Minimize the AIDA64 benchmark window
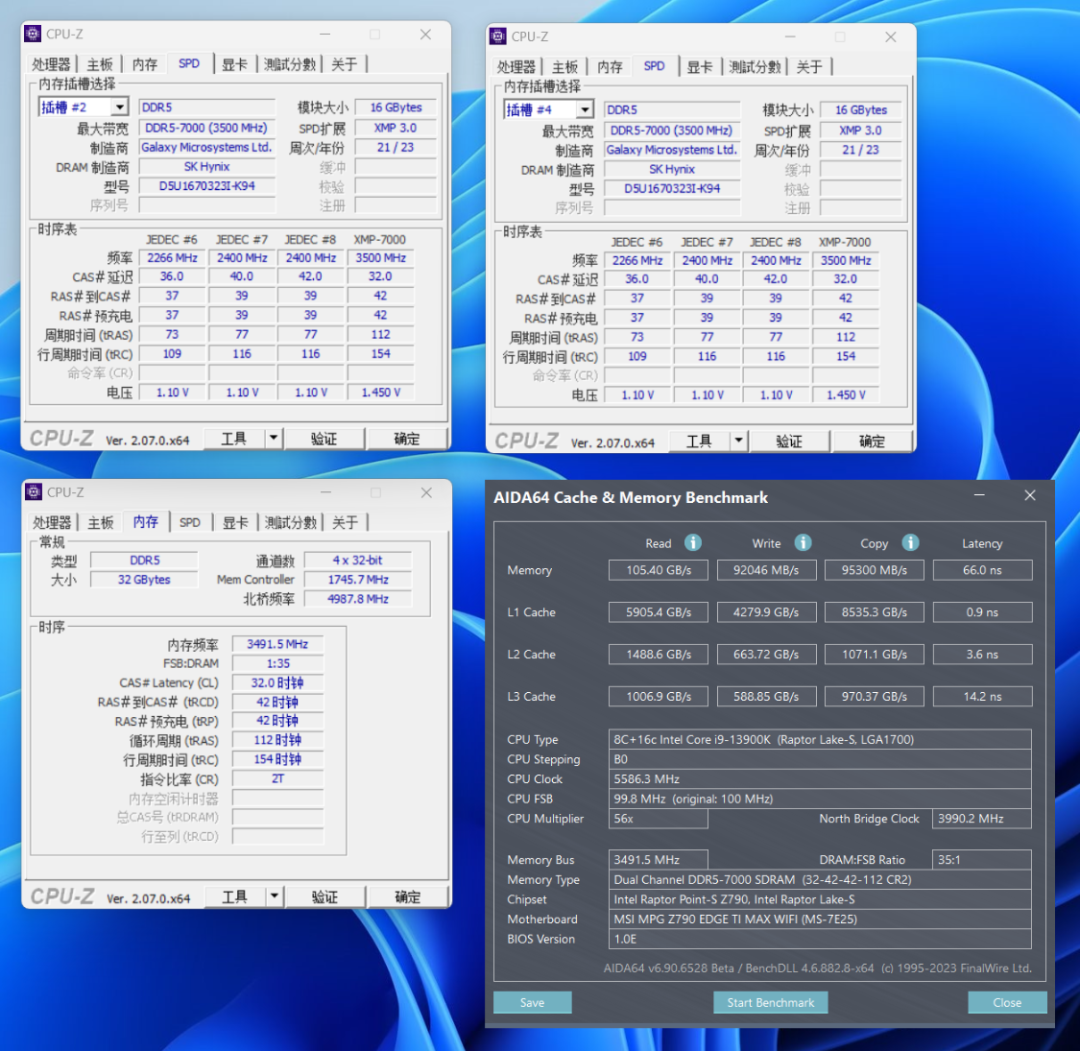Image resolution: width=1080 pixels, height=1051 pixels. [x=979, y=495]
